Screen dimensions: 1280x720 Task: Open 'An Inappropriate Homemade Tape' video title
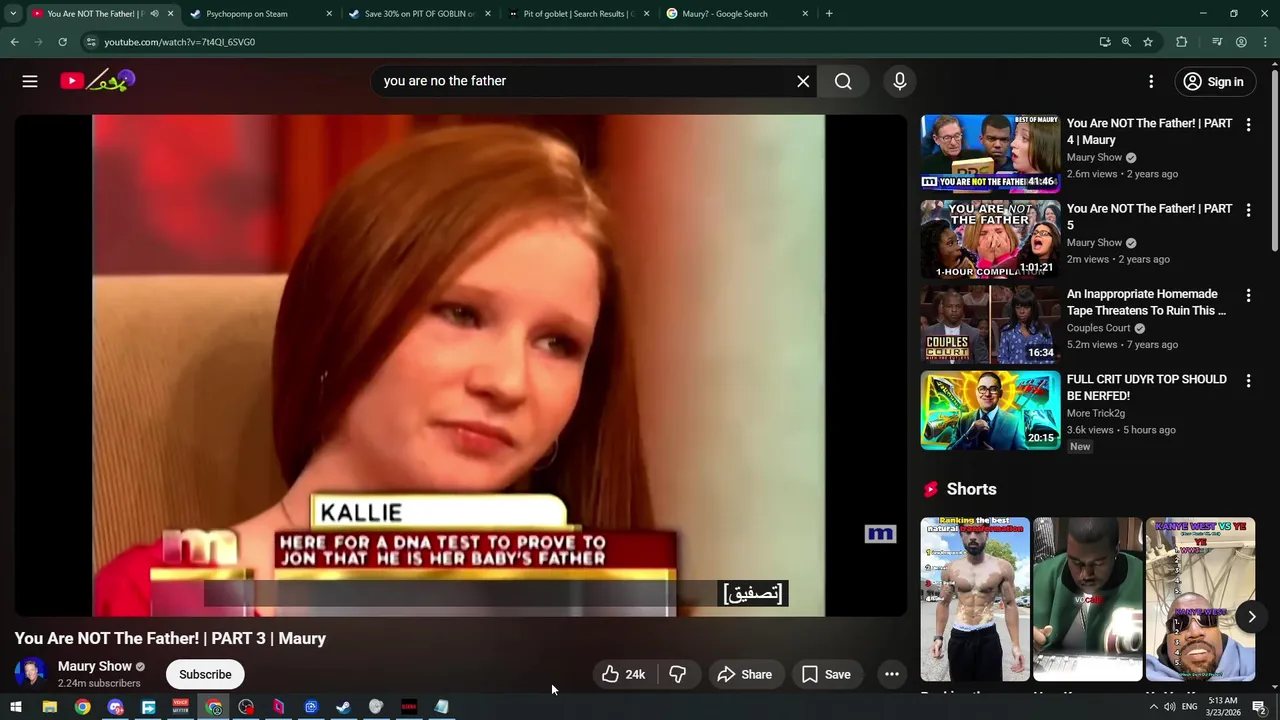[x=1146, y=302]
